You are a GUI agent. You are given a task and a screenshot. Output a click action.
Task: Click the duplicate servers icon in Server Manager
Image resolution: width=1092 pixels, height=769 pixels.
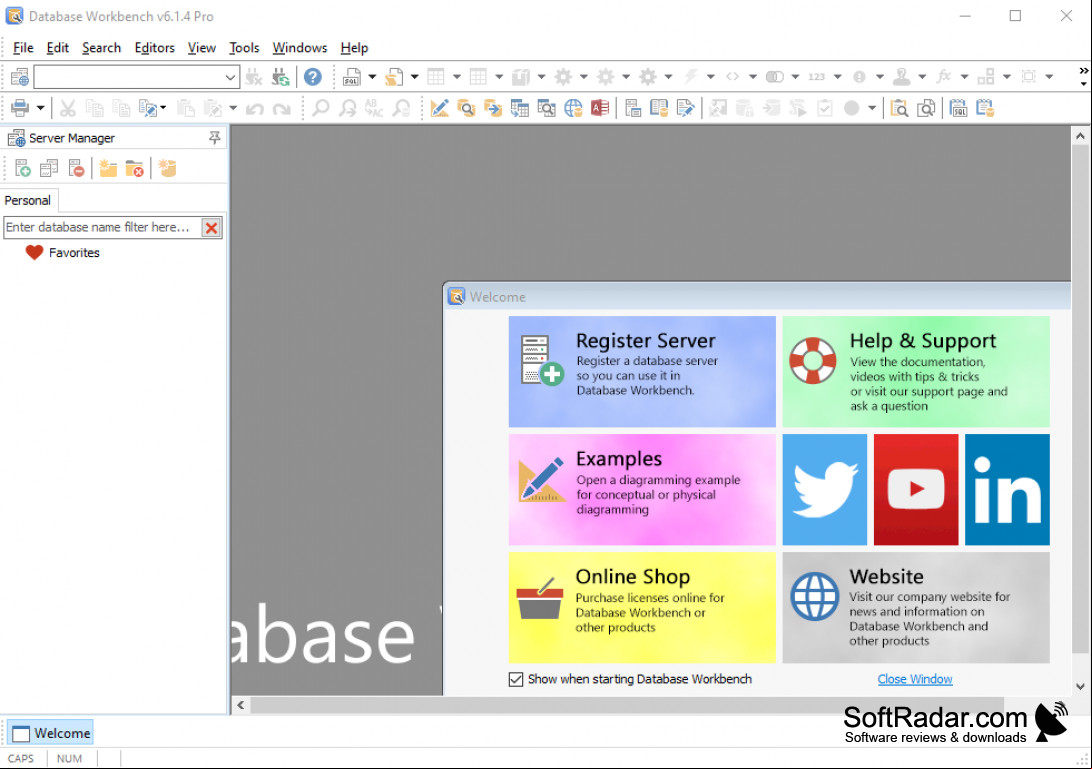[x=49, y=168]
